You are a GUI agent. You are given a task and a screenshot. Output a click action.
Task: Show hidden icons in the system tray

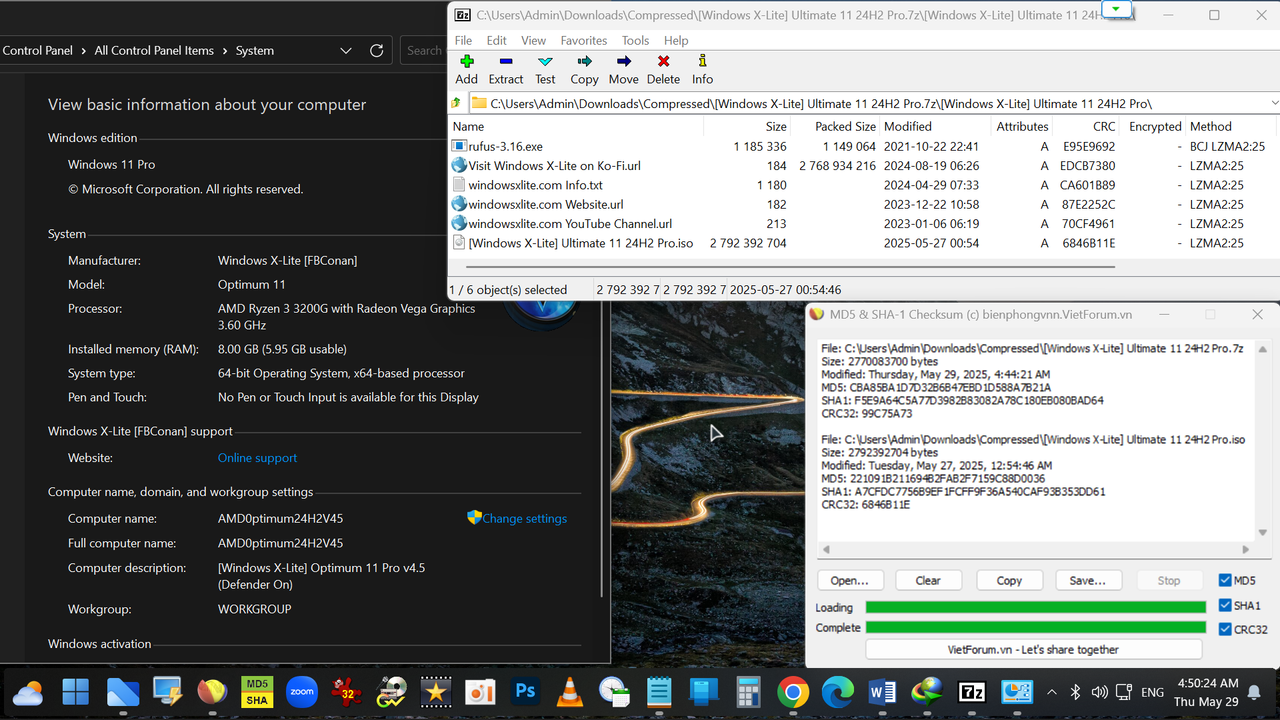(1051, 691)
